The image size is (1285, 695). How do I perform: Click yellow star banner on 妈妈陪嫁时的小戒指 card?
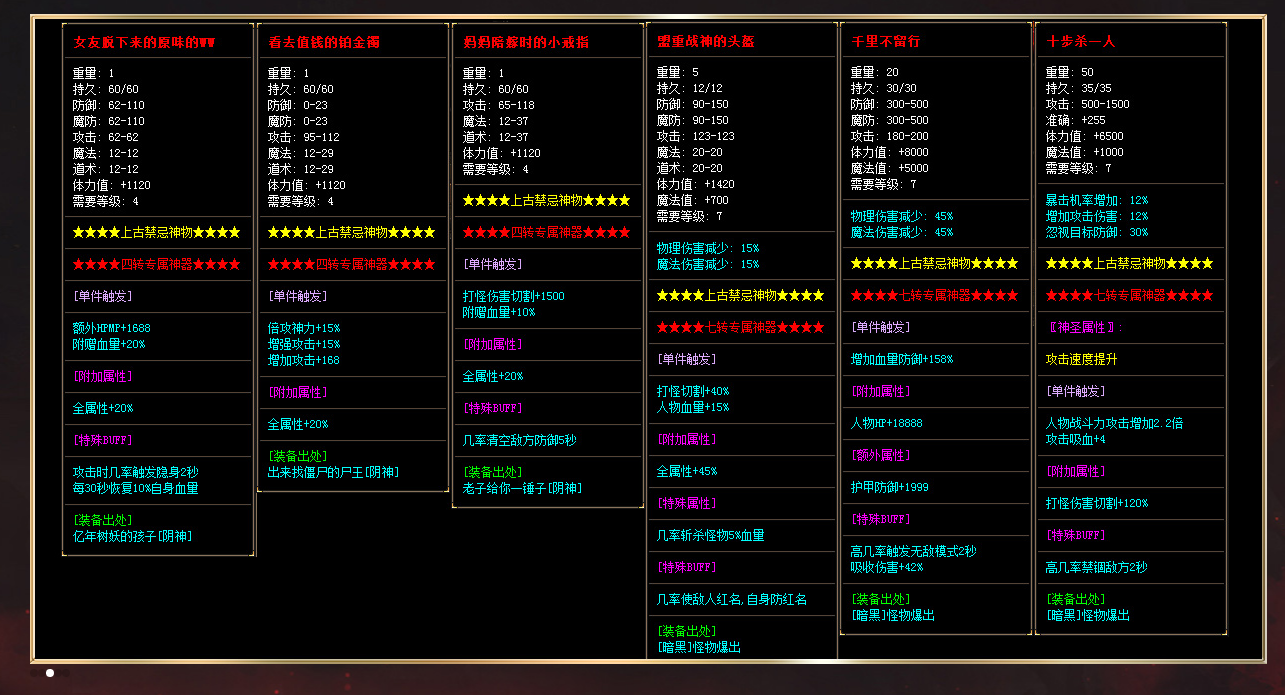(x=546, y=200)
